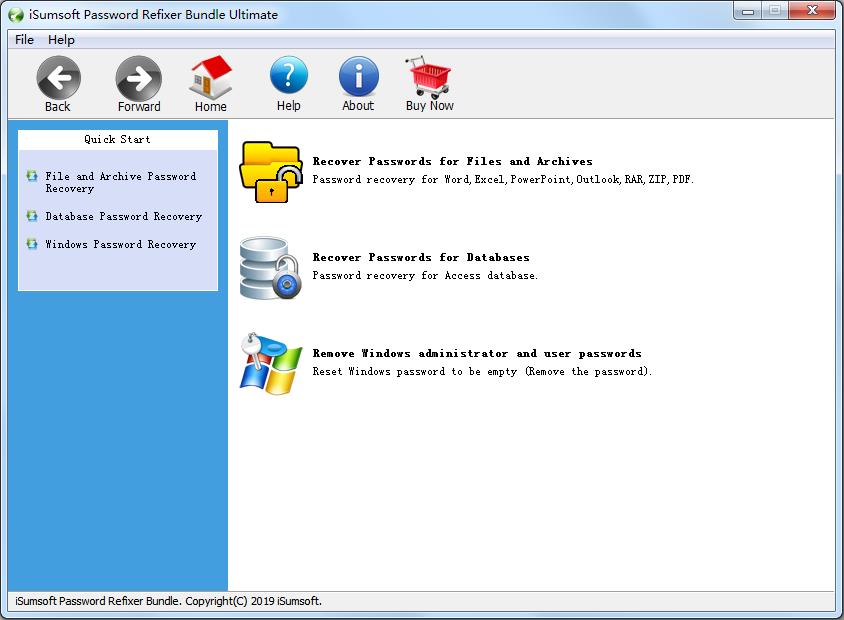Open the File menu
The image size is (844, 620).
pyautogui.click(x=24, y=40)
